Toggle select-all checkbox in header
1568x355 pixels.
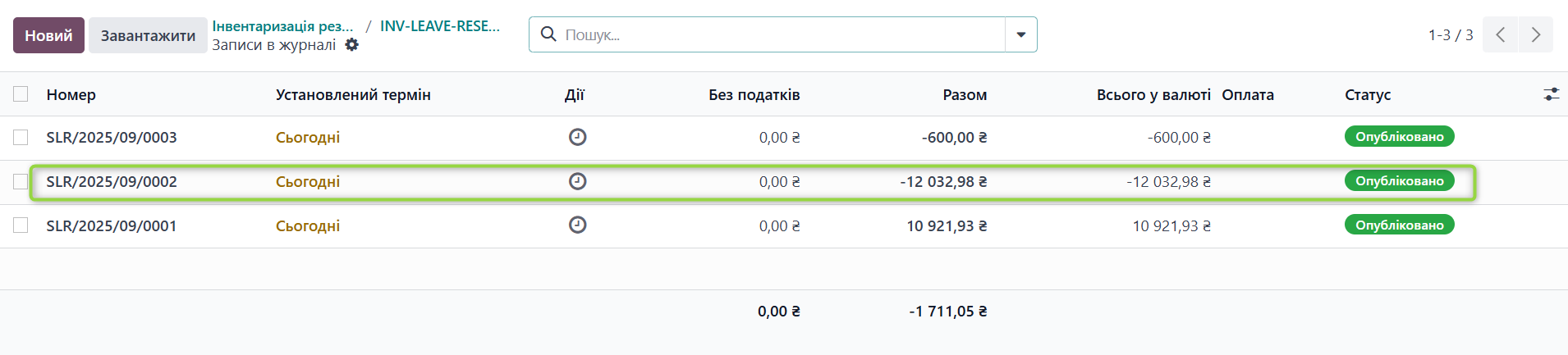21,94
